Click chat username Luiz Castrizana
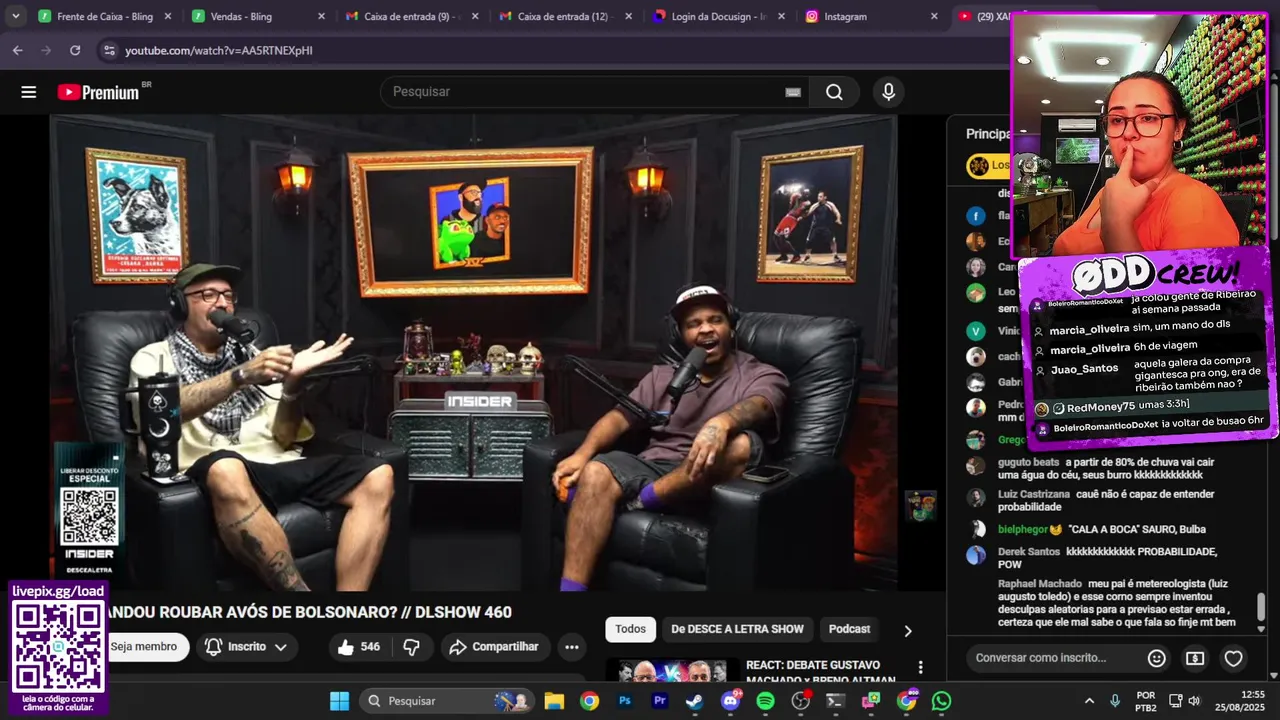Viewport: 1280px width, 720px height. (x=1033, y=494)
